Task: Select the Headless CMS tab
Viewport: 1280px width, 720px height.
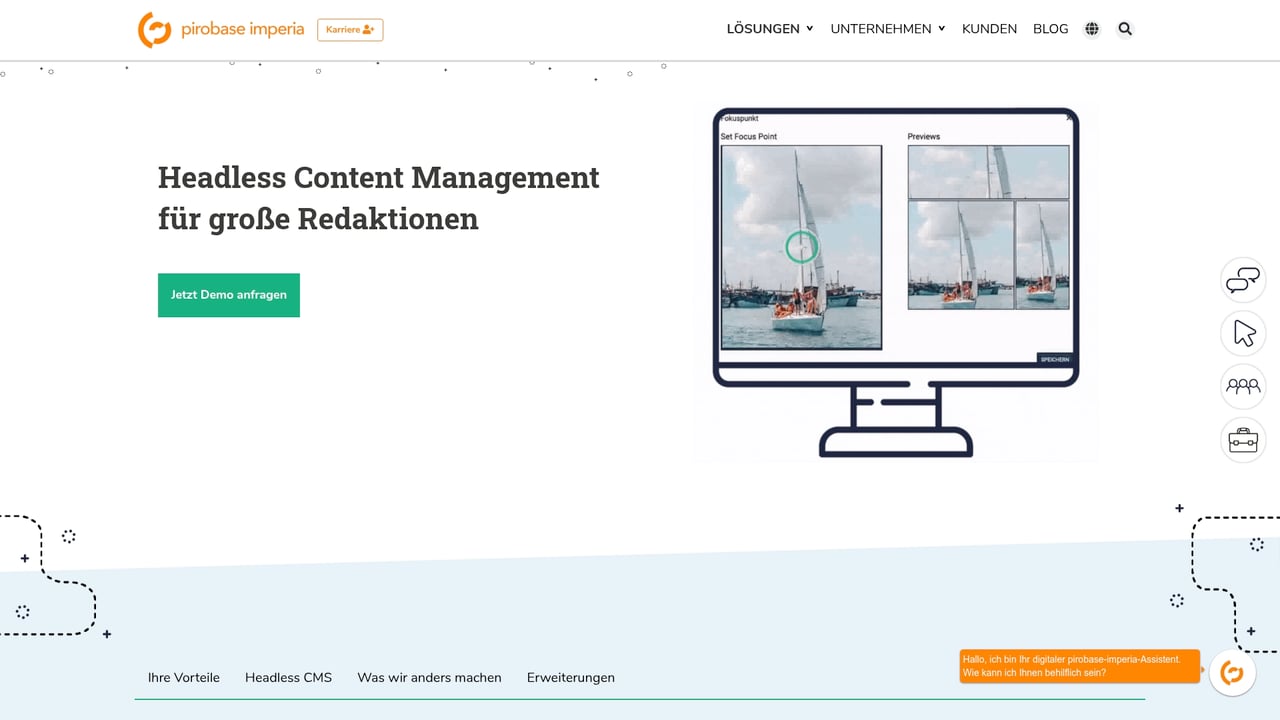Action: point(288,677)
